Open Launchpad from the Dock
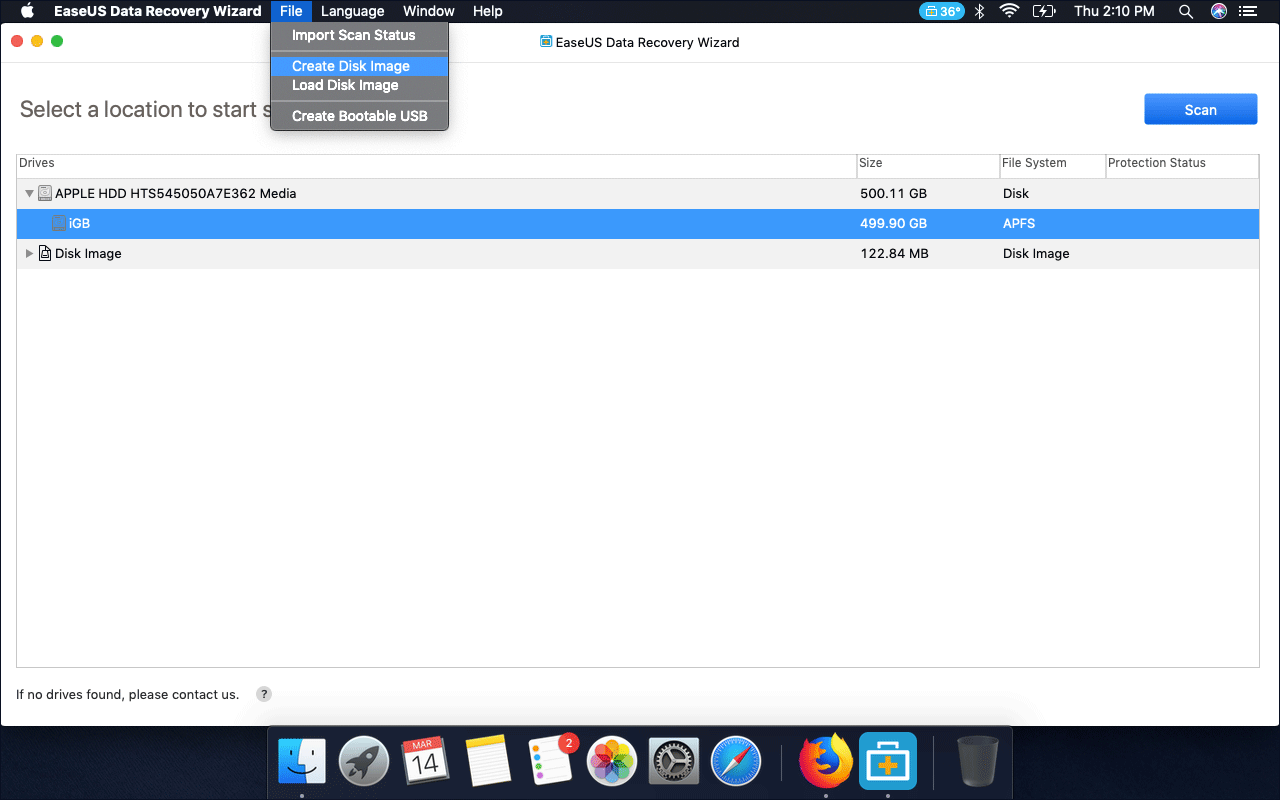 (x=363, y=760)
